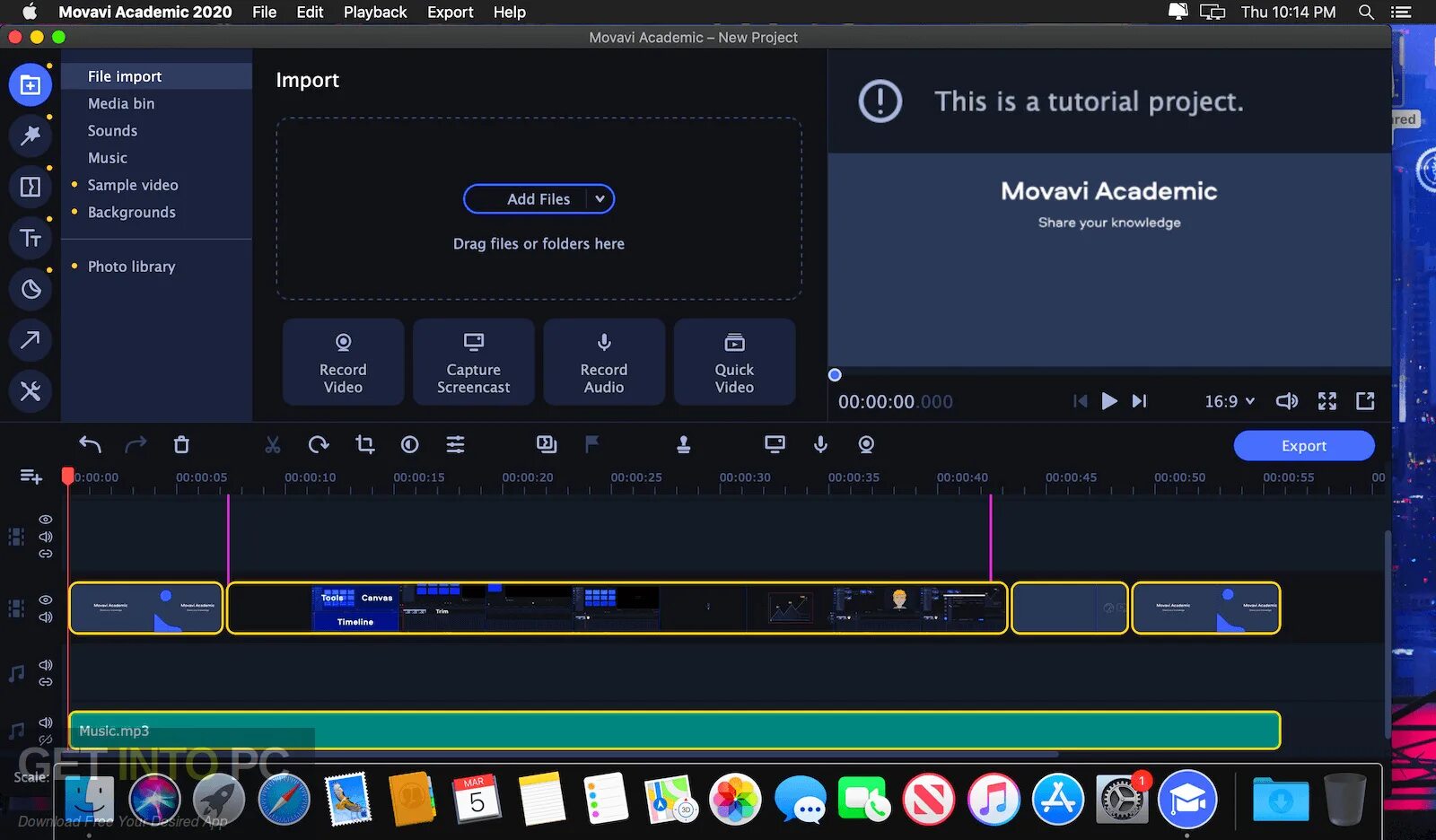This screenshot has width=1436, height=840.
Task: Add a new track to timeline
Action: (31, 477)
